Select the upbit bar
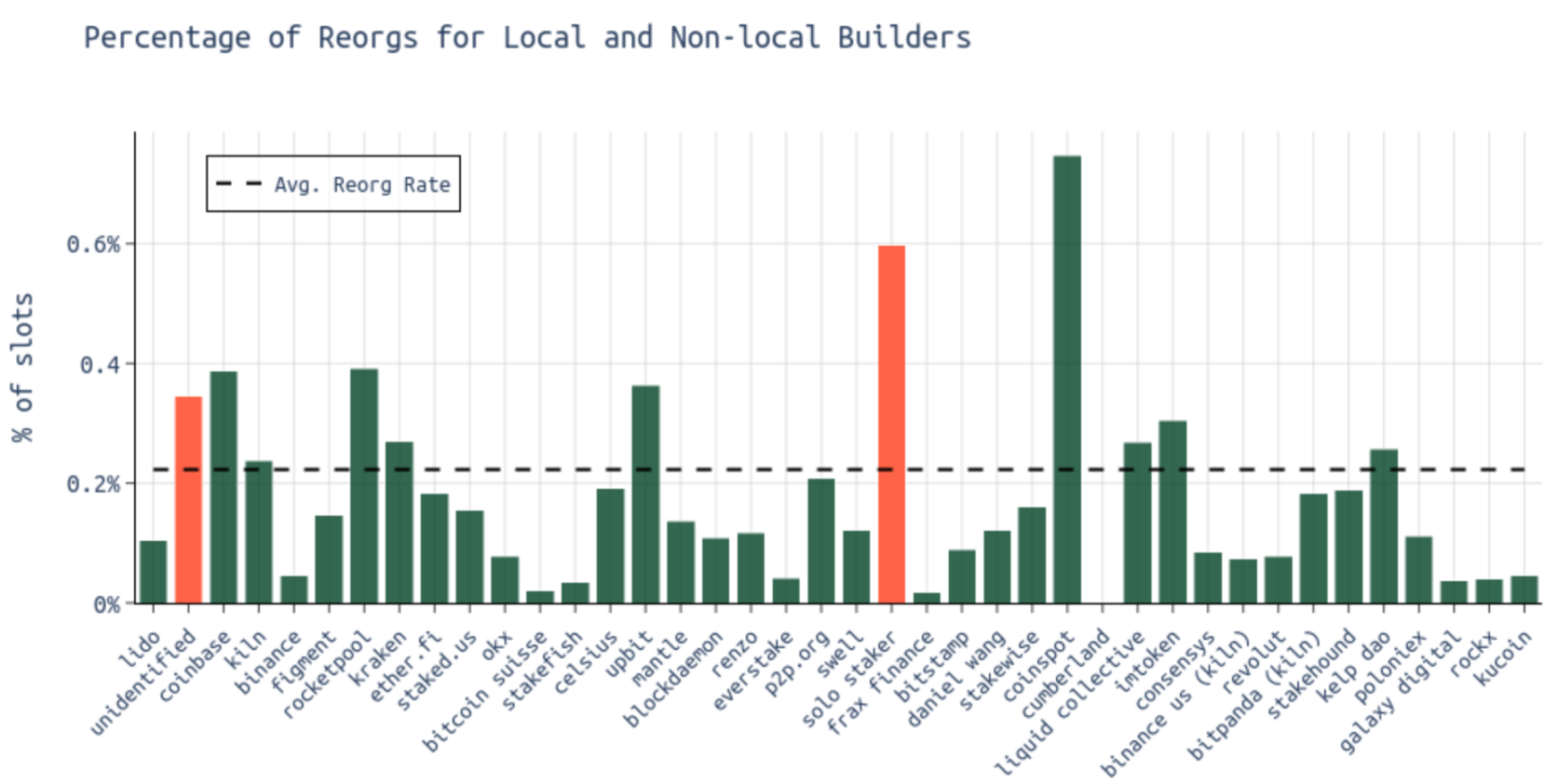Screen dimensions: 1558x784 pyautogui.click(x=645, y=493)
